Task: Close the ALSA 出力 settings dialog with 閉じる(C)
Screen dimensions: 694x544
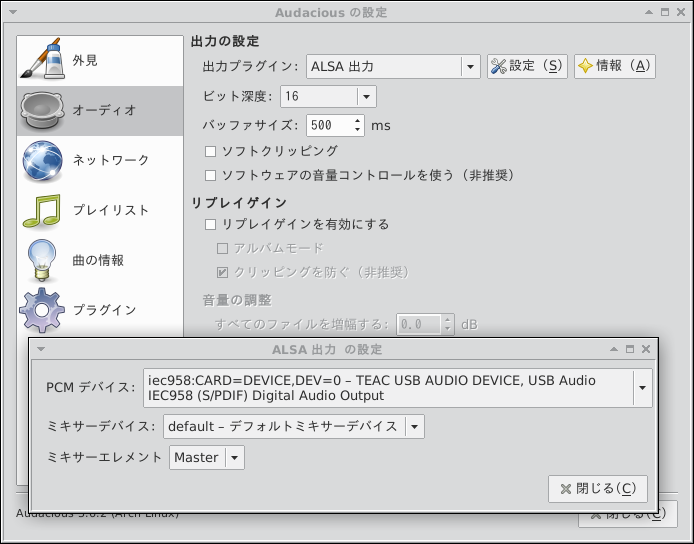Action: point(598,489)
